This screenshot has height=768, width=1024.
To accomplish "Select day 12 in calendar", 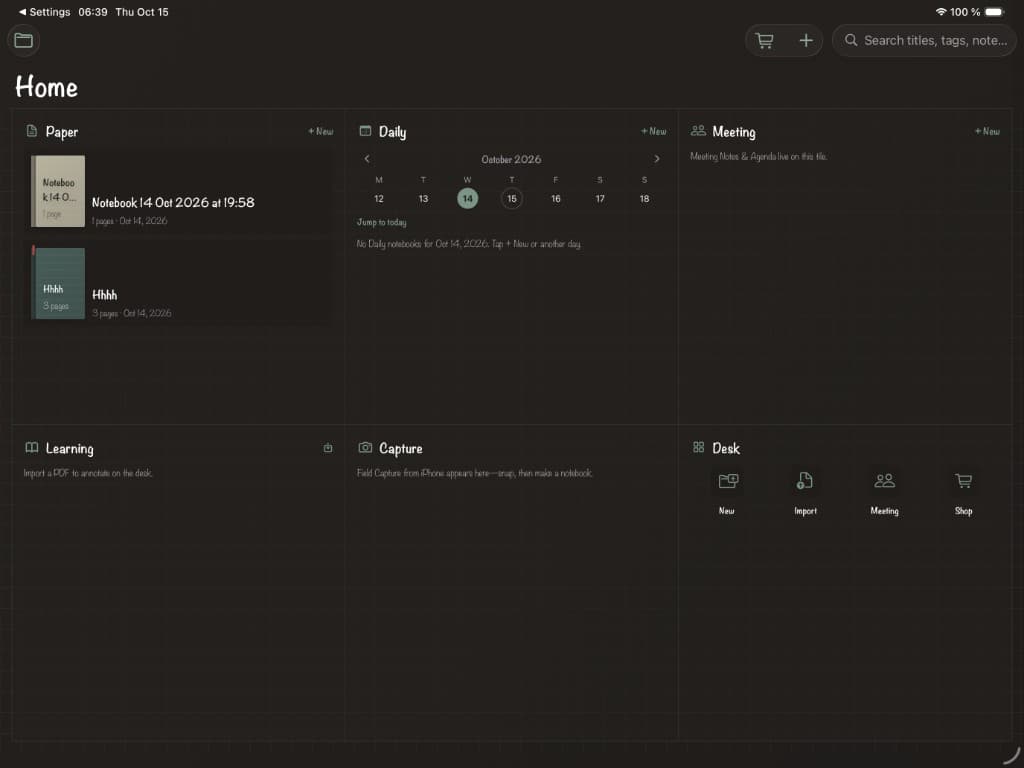I will pos(379,199).
